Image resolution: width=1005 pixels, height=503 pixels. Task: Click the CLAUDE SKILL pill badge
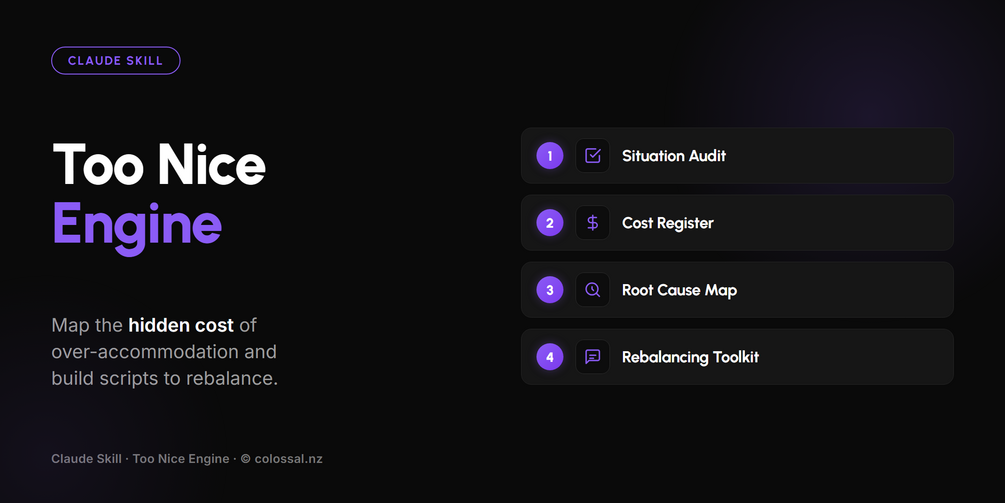(x=115, y=61)
